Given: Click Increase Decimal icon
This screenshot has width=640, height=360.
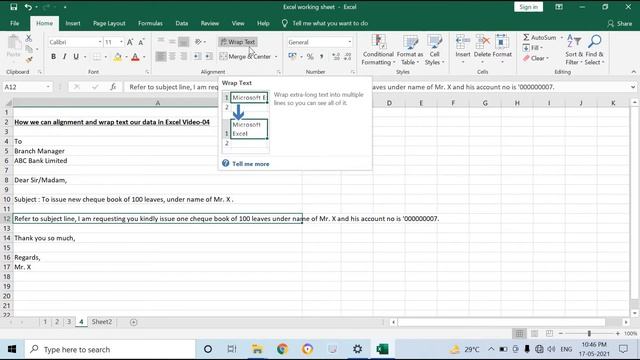Looking at the screenshot, I should pyautogui.click(x=336, y=56).
